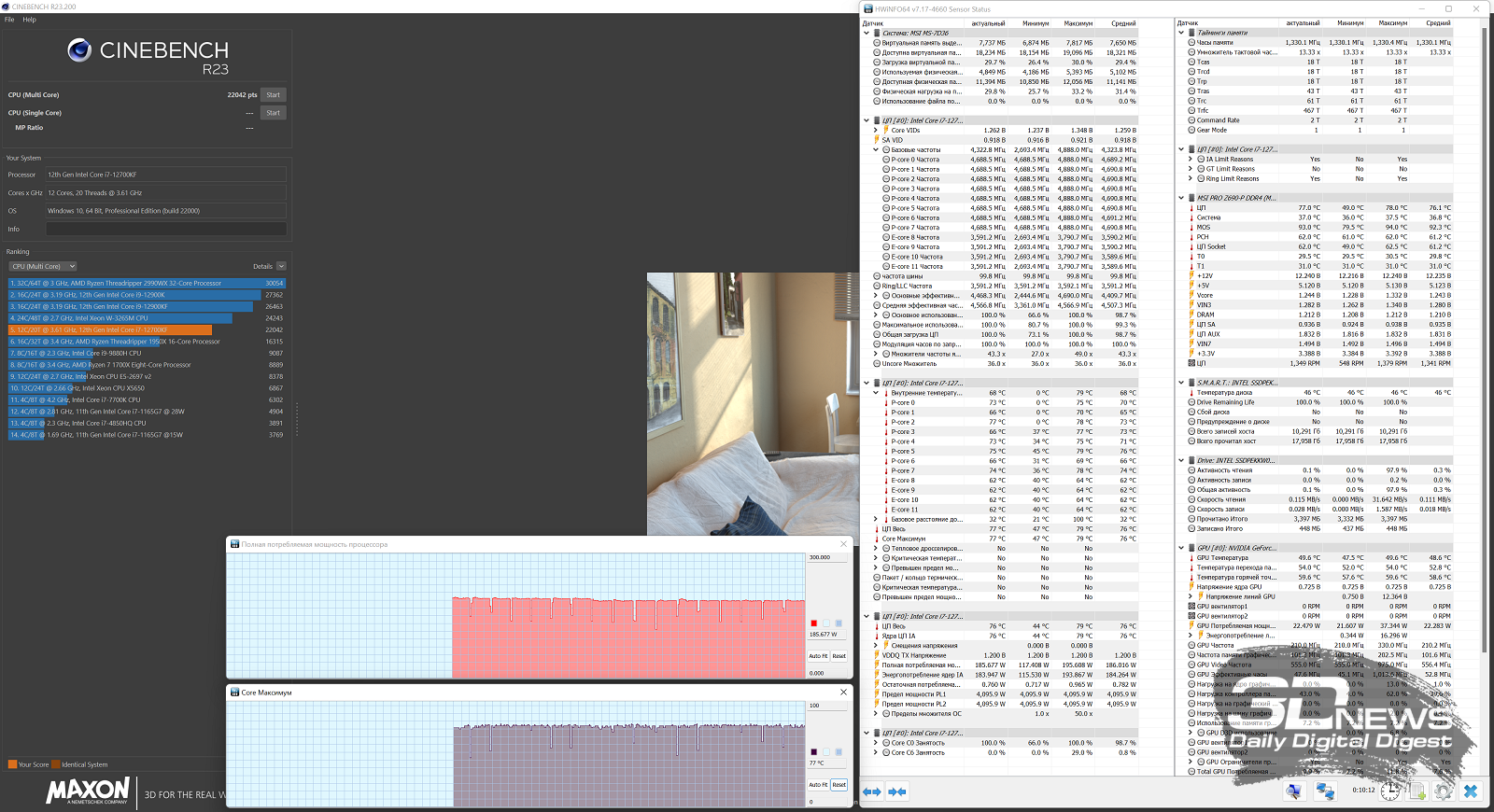Select the 12th Gen Intel Core i7-12700KF ranking row
Screen dimensions: 1494x812
(148, 329)
